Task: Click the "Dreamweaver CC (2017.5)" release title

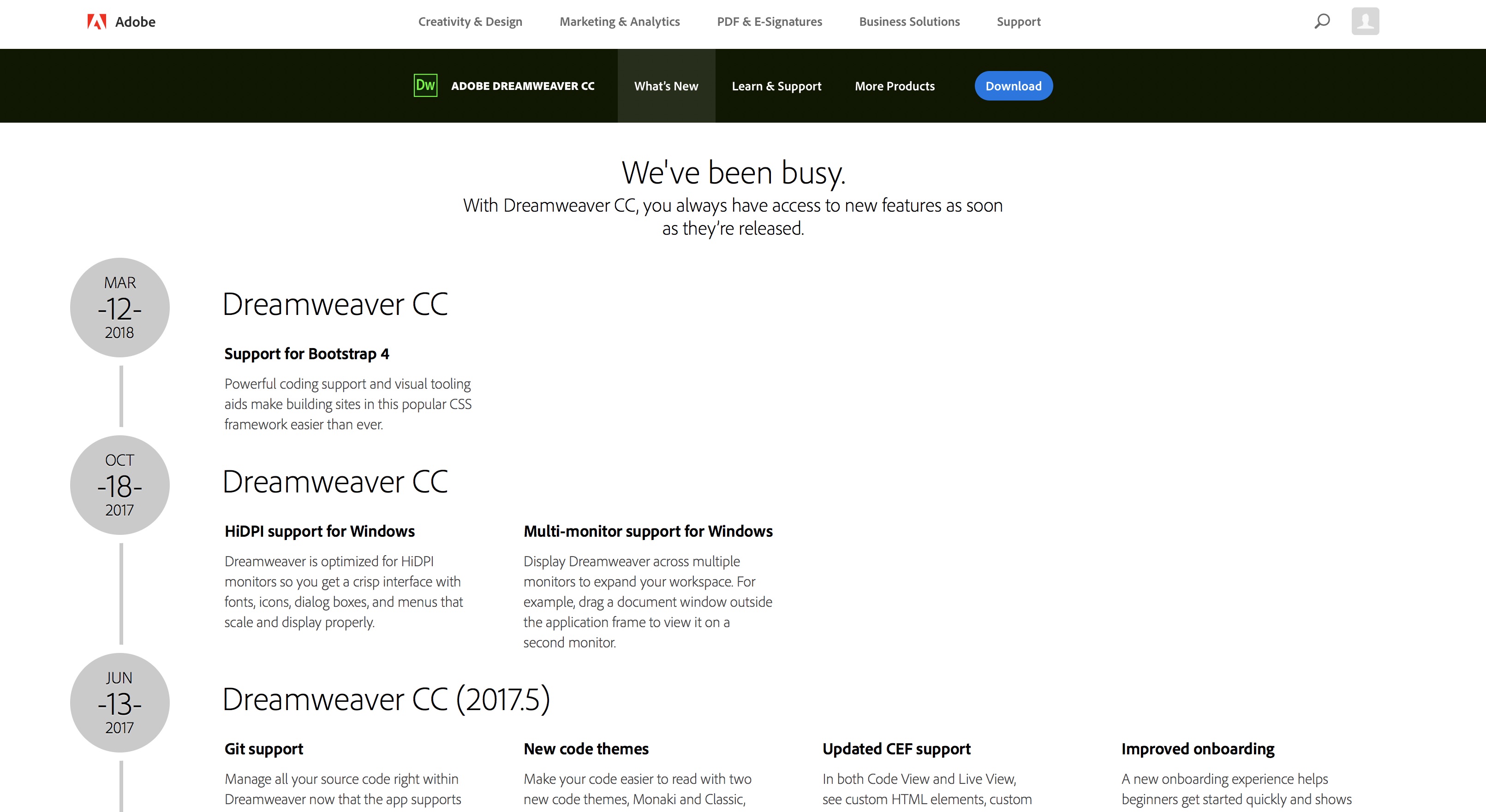Action: pos(386,699)
